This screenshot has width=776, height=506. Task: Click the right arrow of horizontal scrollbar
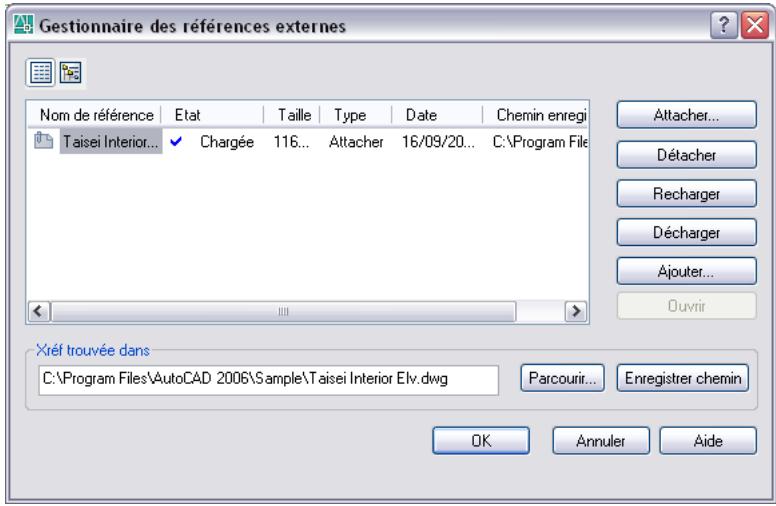[576, 311]
